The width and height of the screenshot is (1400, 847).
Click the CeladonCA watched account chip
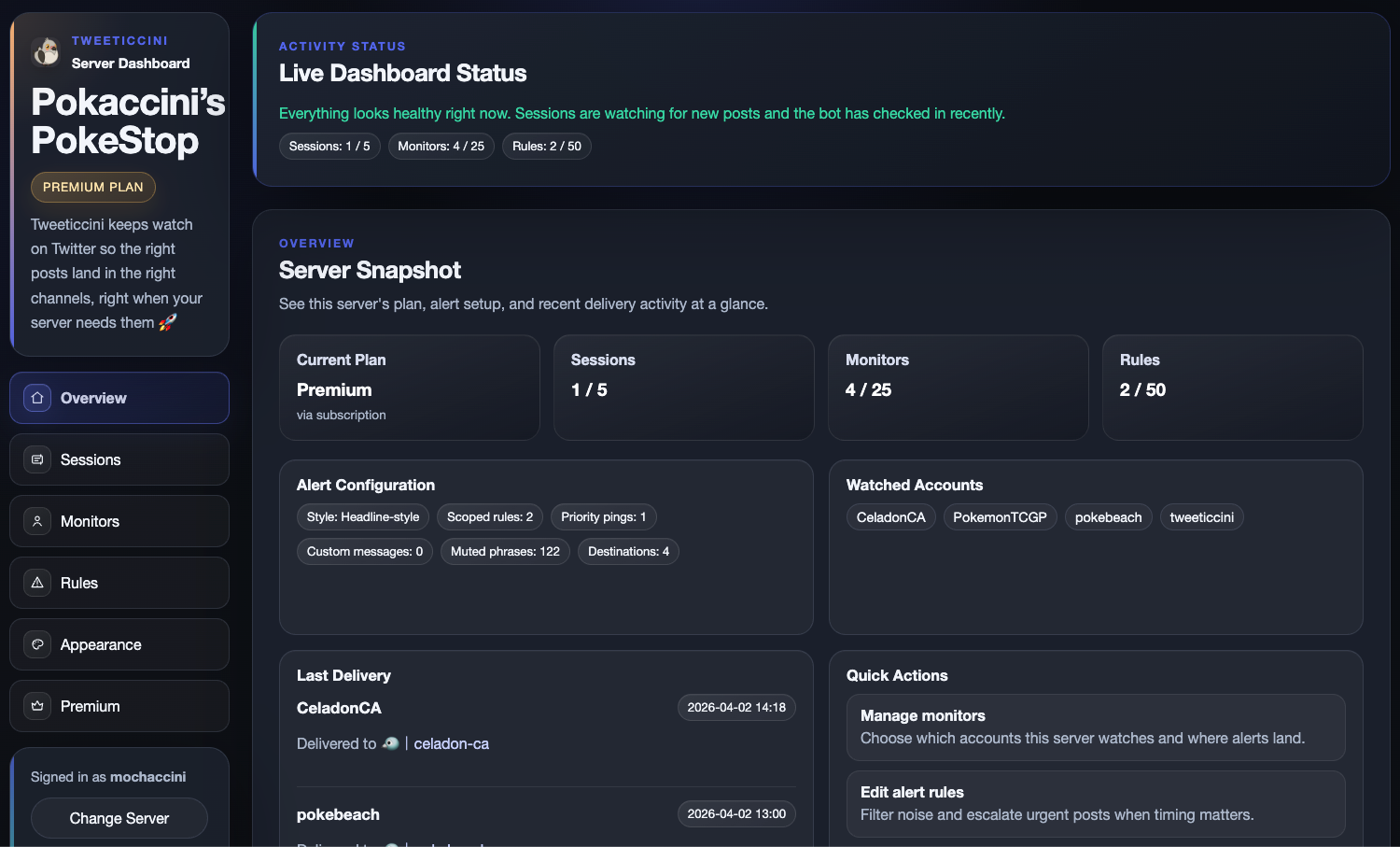point(891,517)
